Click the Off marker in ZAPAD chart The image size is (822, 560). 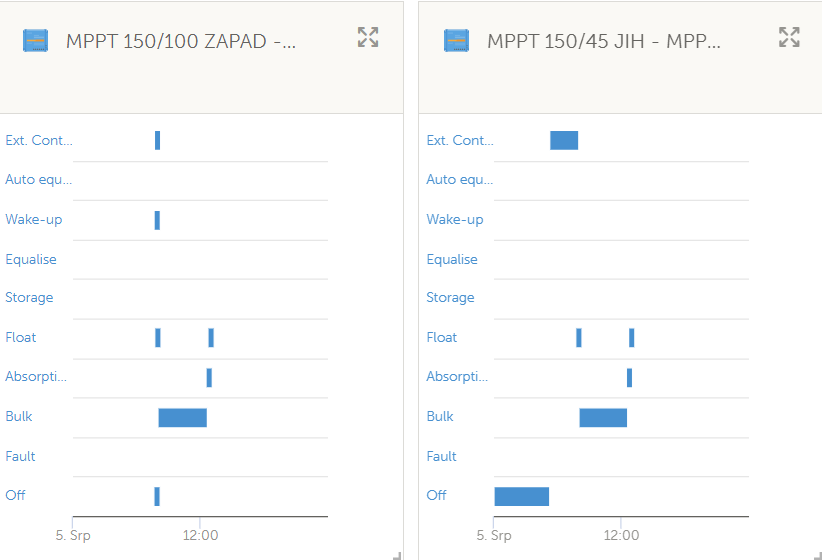point(157,497)
